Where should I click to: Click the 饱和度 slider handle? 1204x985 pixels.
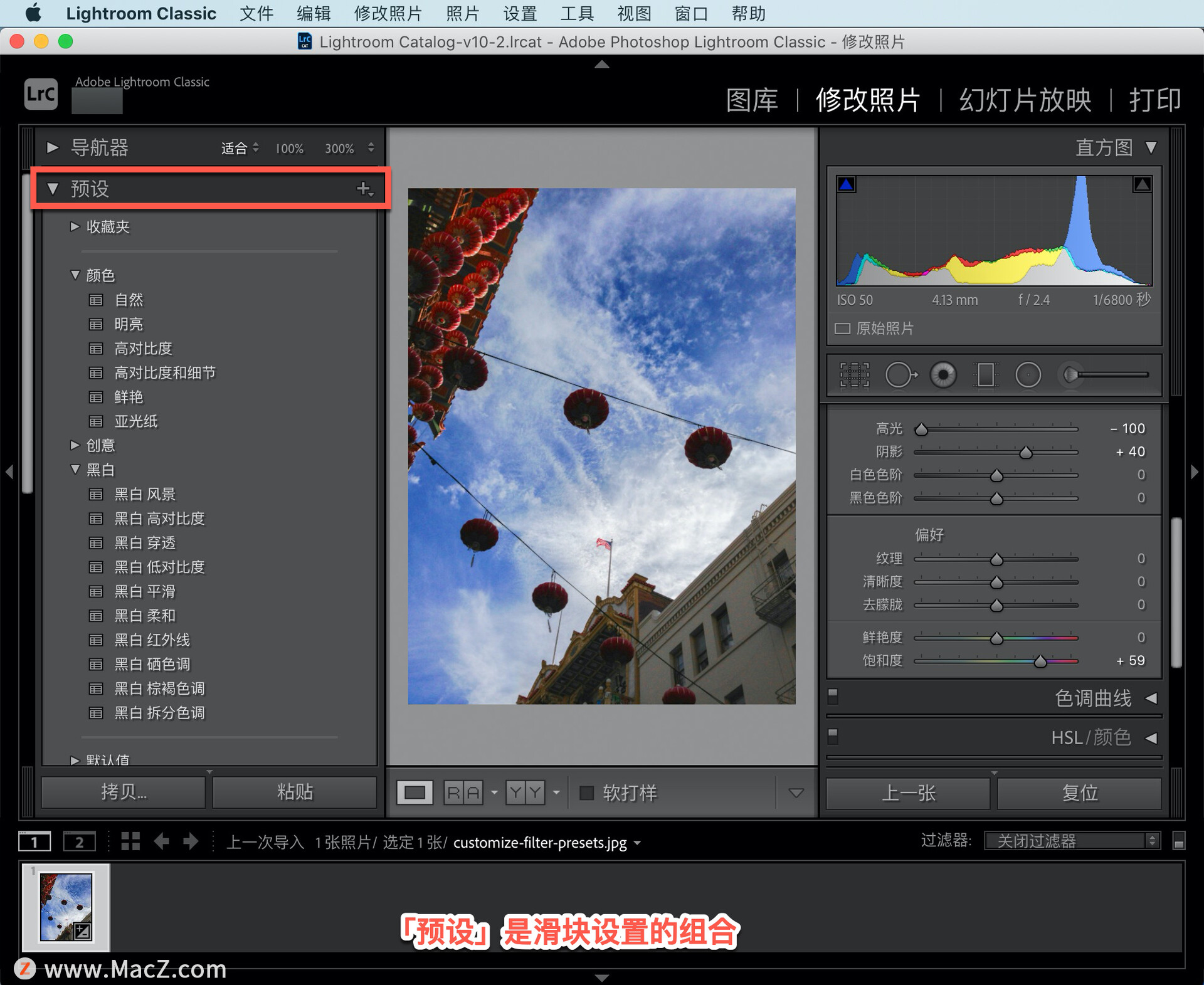coord(1040,661)
